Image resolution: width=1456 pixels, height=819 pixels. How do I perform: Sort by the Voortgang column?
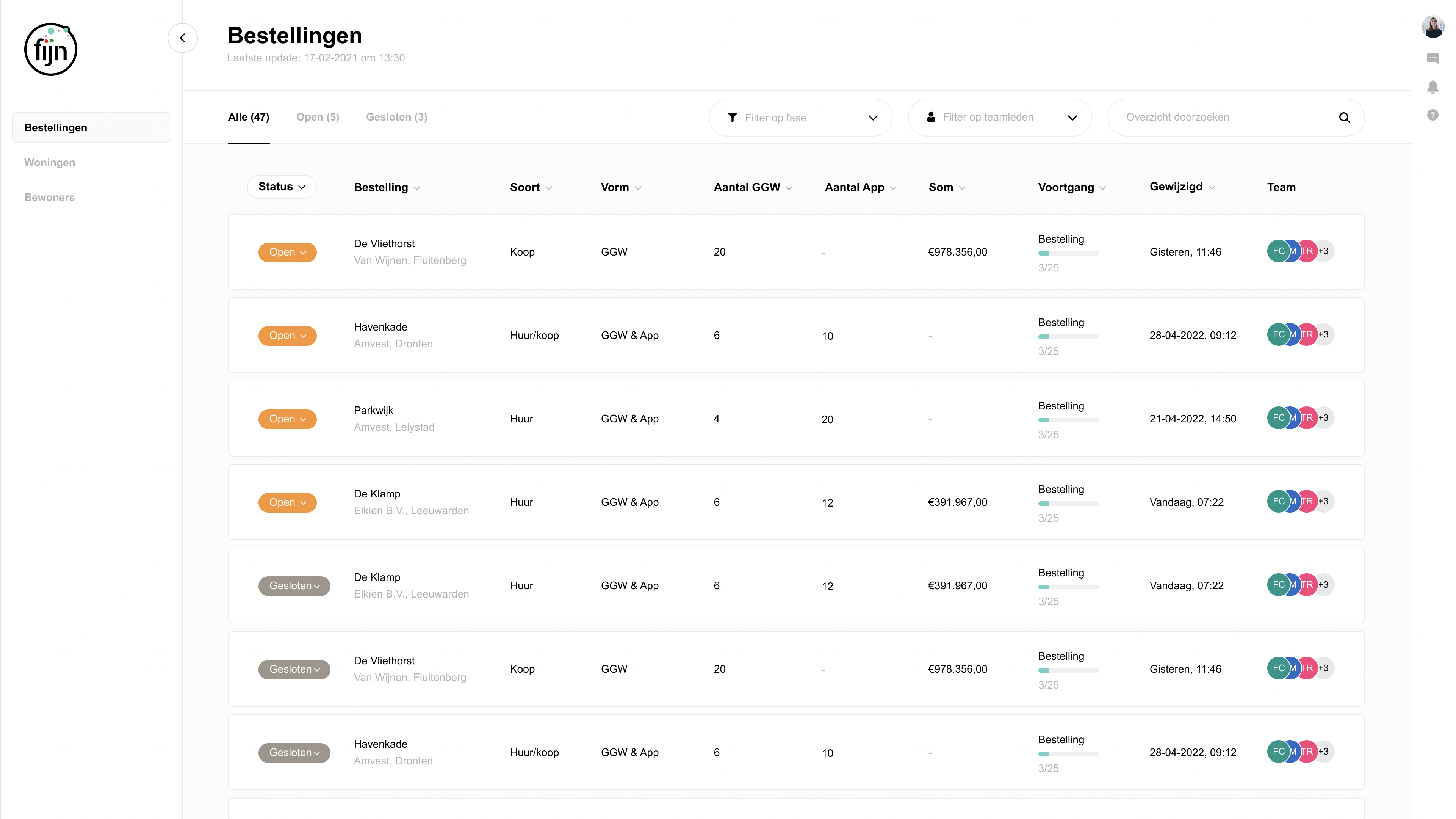coord(1072,187)
